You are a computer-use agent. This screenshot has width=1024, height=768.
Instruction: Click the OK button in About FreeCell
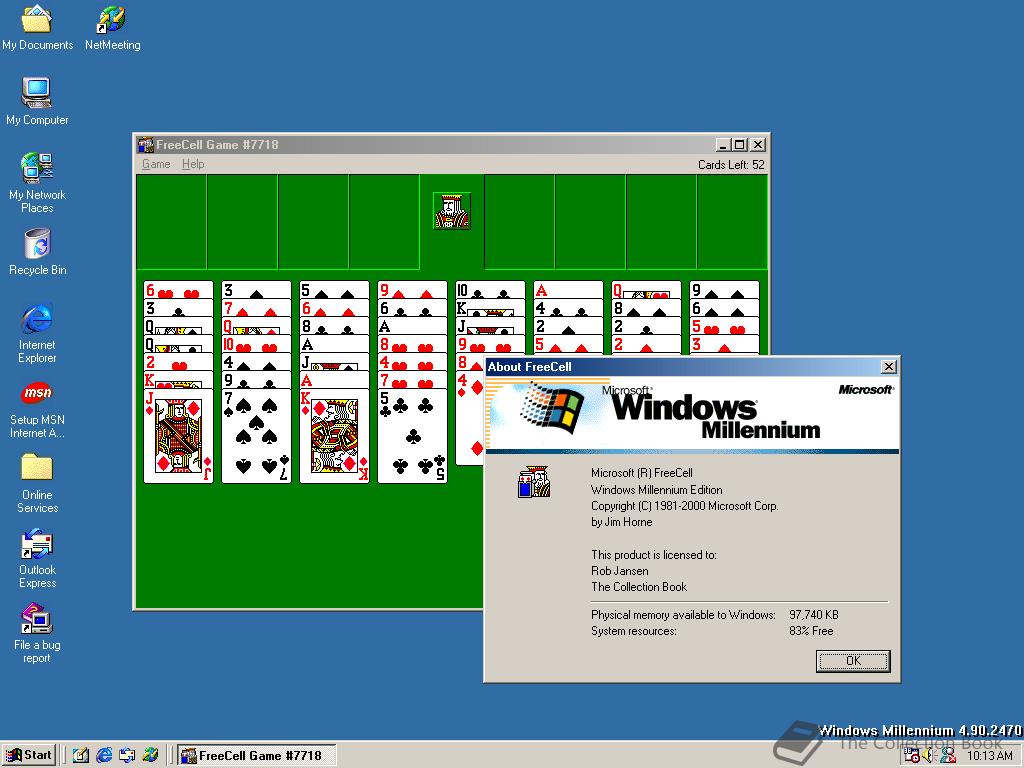853,661
